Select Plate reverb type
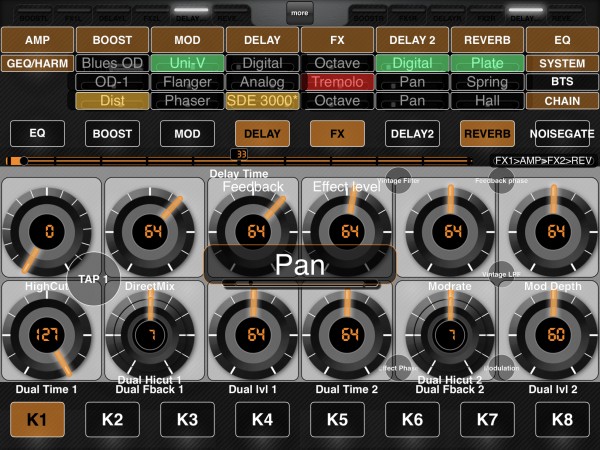Screen dimensions: 600x450 (487, 63)
